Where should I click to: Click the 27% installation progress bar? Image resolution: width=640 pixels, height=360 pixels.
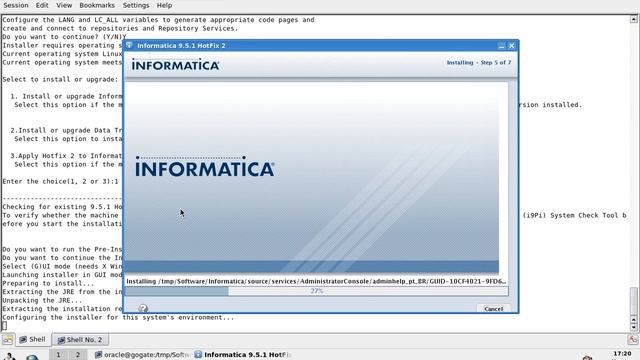click(x=317, y=291)
